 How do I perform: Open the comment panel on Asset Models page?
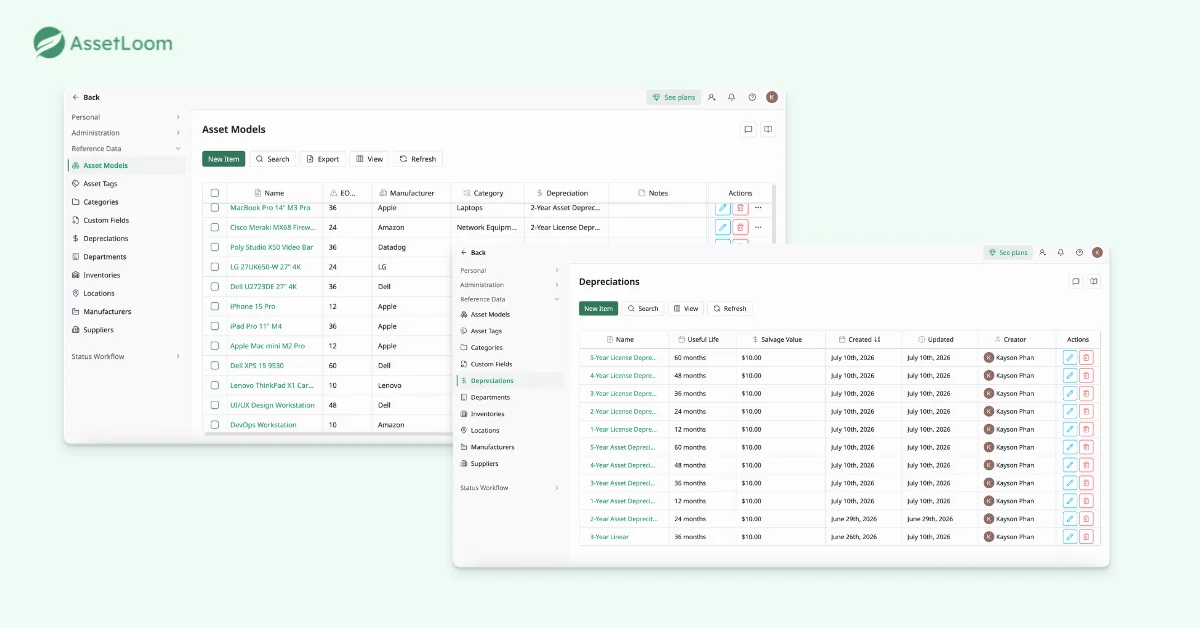click(748, 129)
